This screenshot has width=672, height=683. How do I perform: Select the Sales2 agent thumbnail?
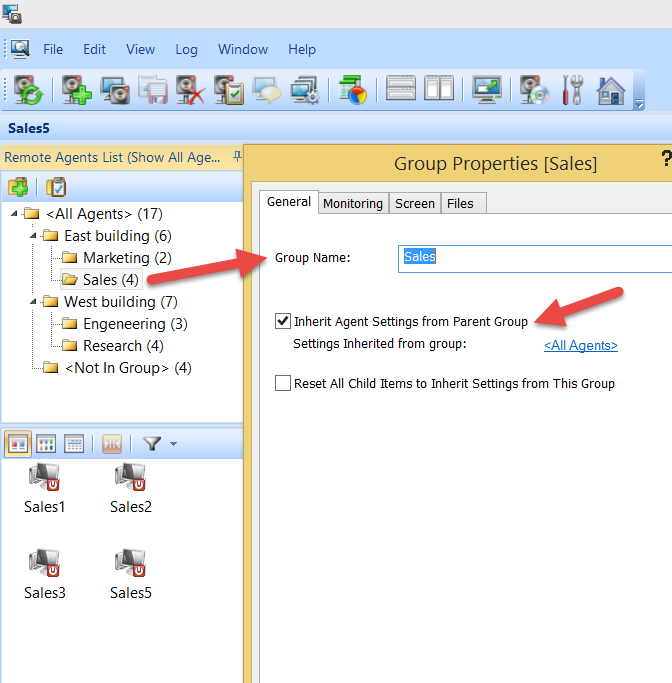131,489
